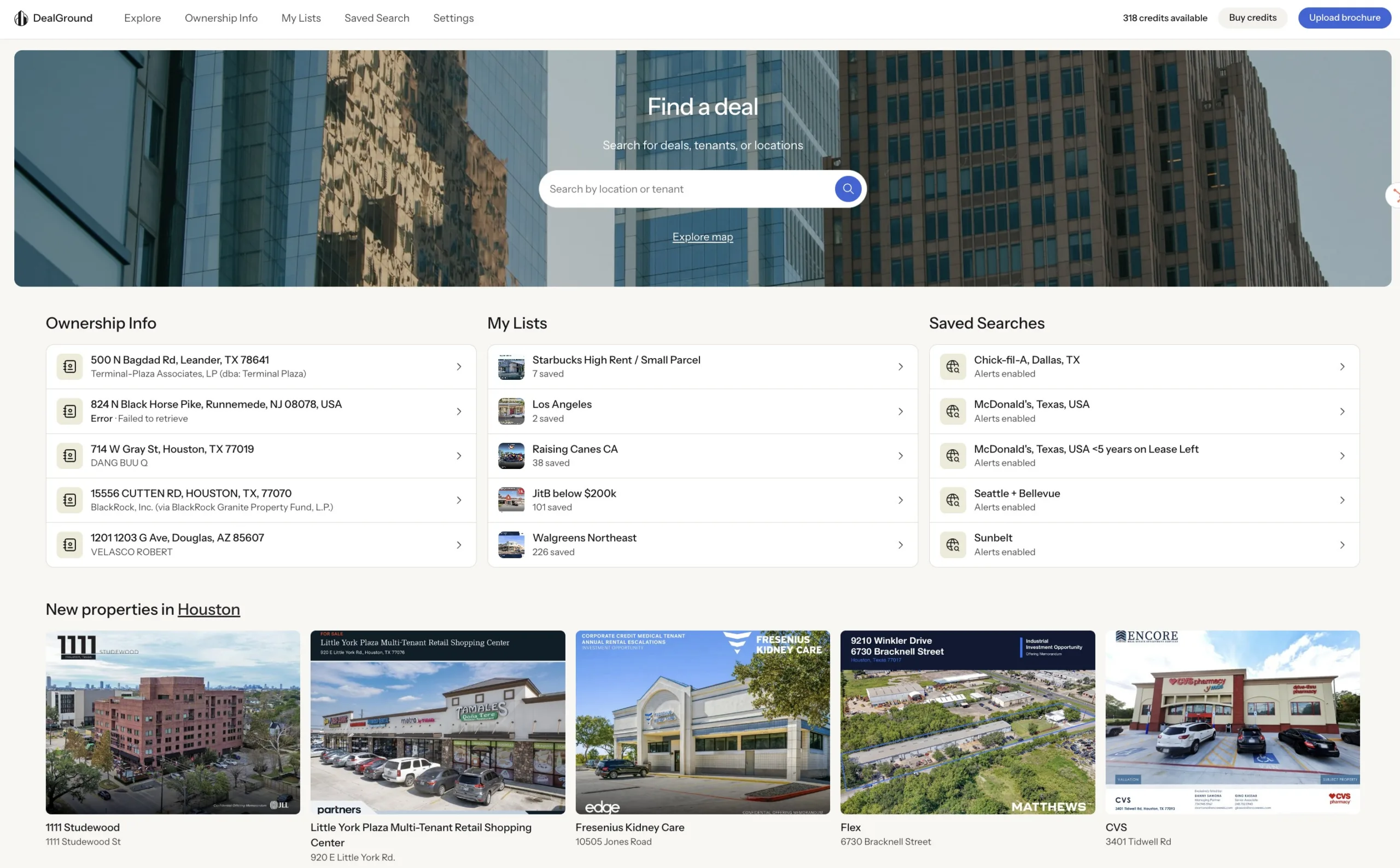Open the Explore map link
The height and width of the screenshot is (868, 1400).
(702, 236)
